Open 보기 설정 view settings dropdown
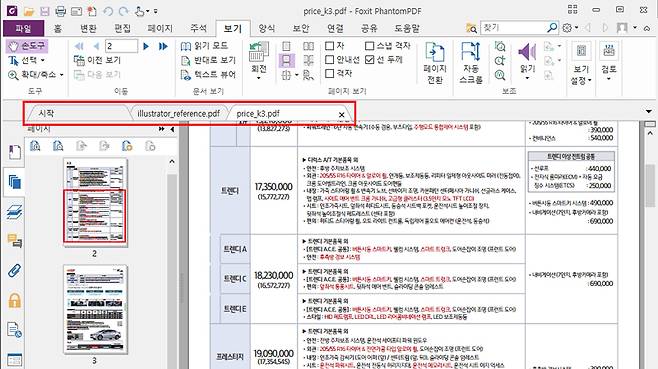Screen dimensions: 658x369 [581, 75]
